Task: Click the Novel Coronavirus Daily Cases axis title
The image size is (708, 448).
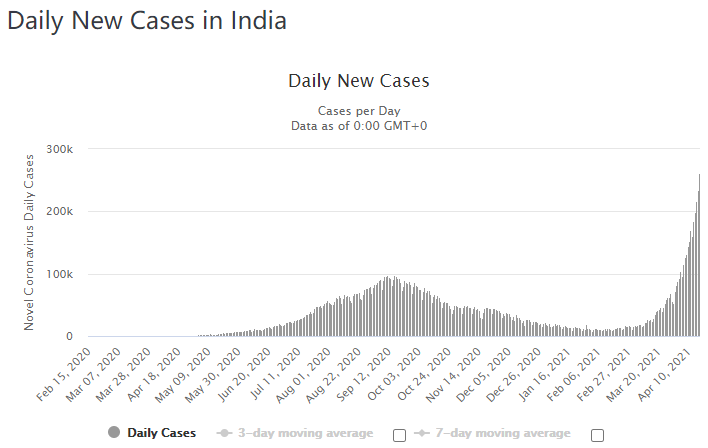Action: (x=30, y=241)
